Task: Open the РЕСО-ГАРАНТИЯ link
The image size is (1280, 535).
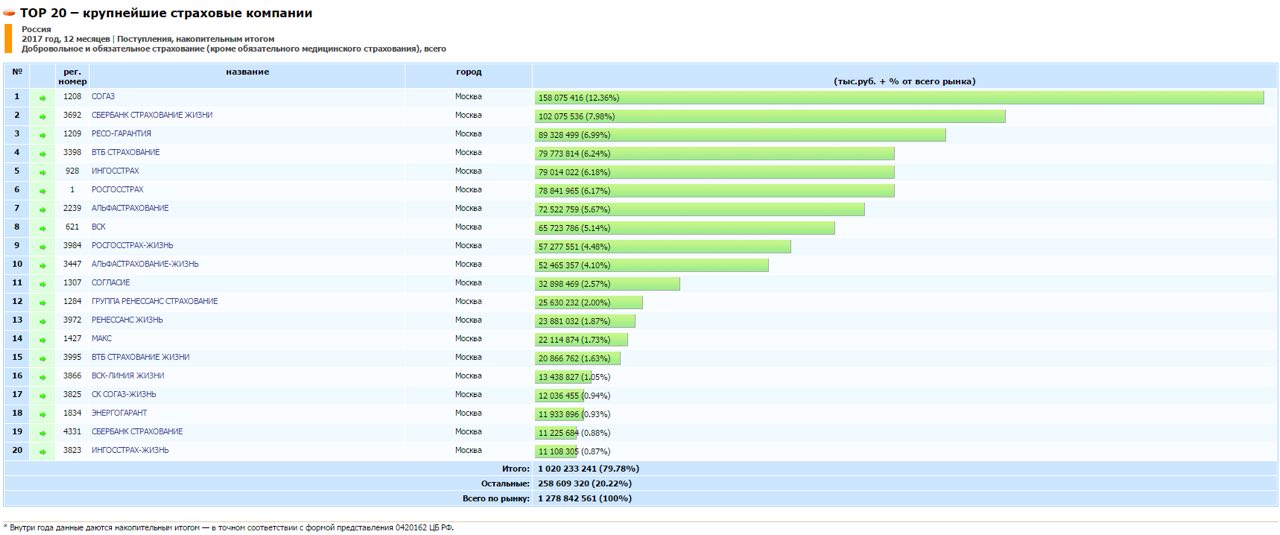Action: tap(122, 134)
